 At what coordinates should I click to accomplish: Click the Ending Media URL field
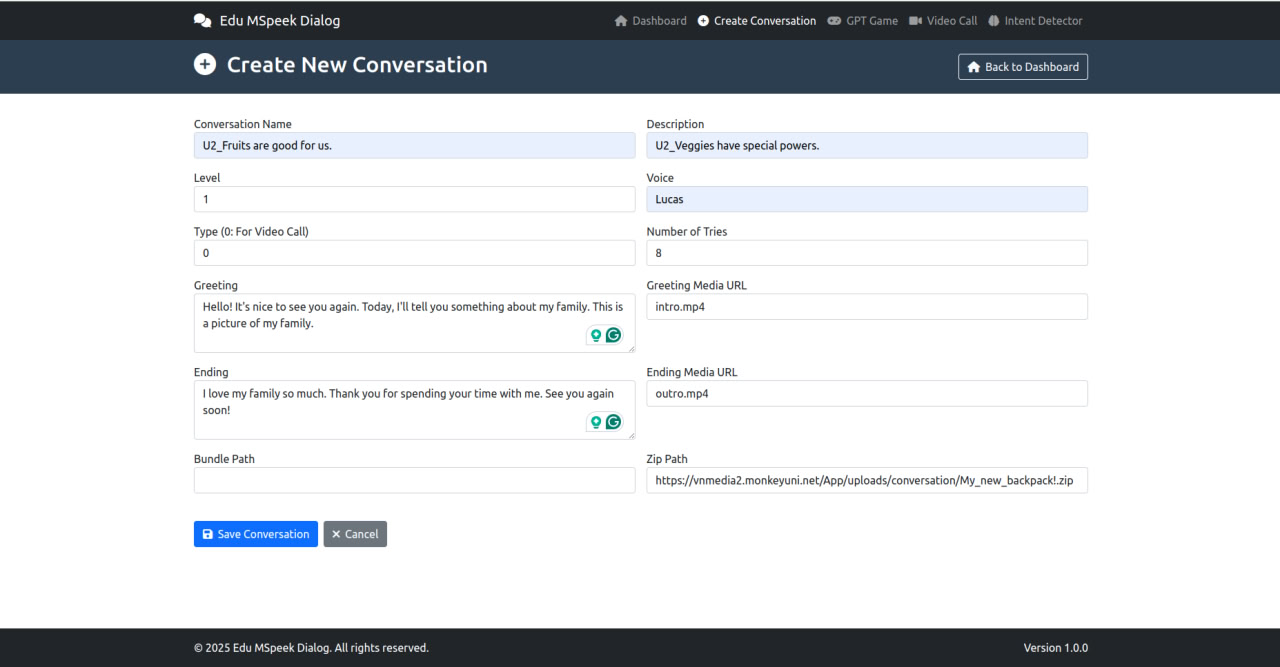[x=867, y=393]
